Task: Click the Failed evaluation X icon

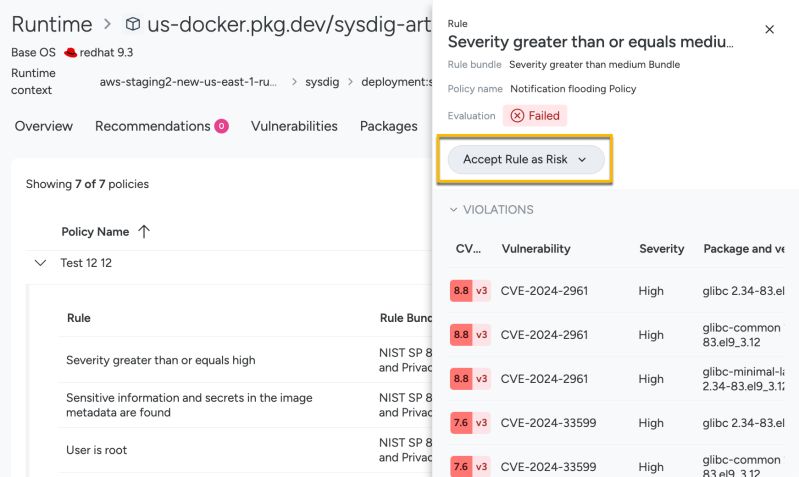Action: pyautogui.click(x=517, y=116)
